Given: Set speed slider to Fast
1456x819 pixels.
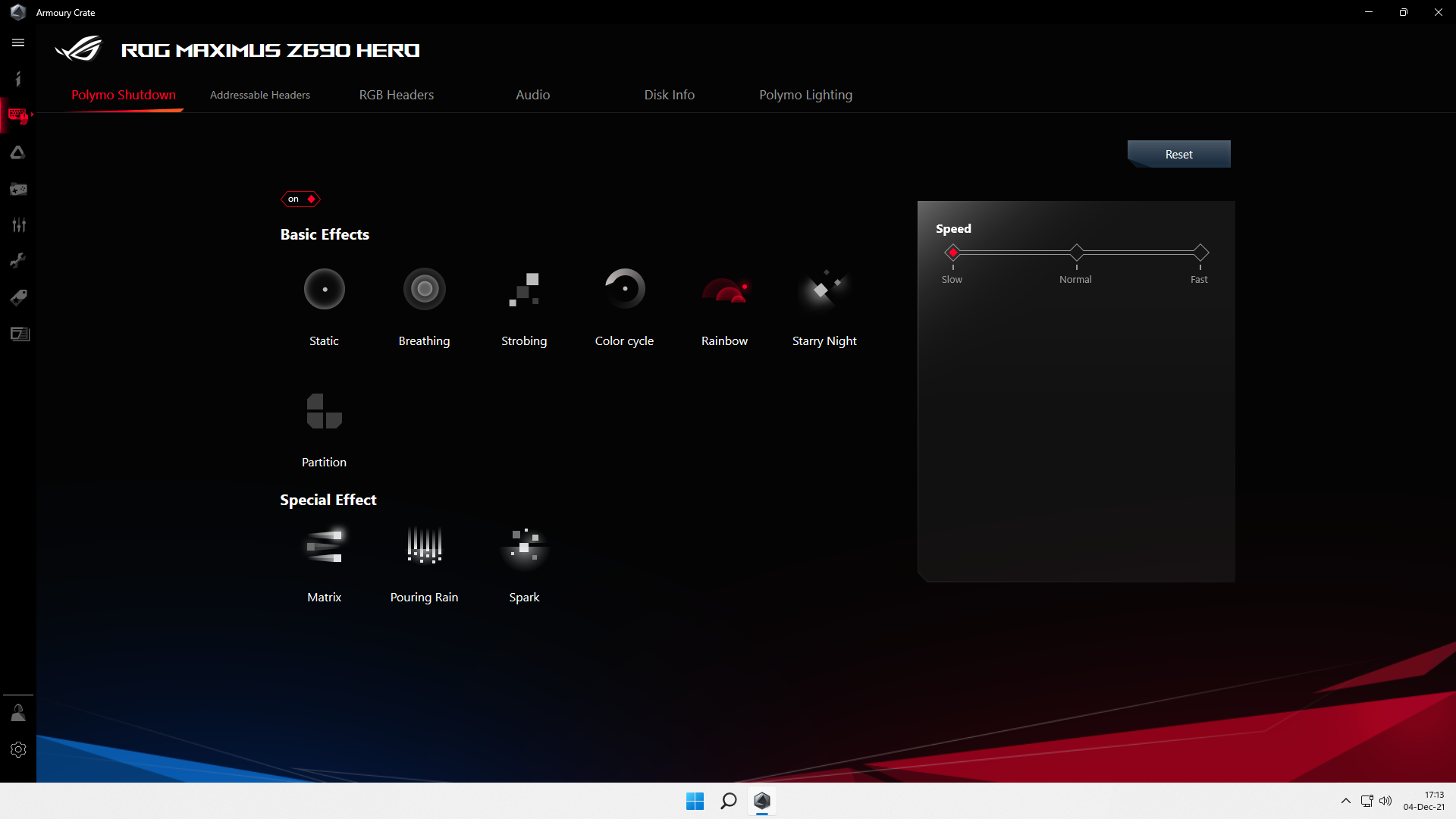Looking at the screenshot, I should tap(1200, 252).
